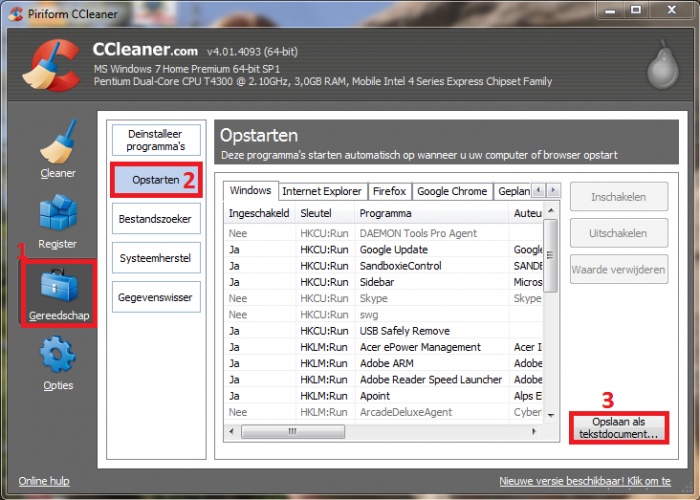This screenshot has height=500, width=700.
Task: Open Opties gear icon
Action: (58, 355)
